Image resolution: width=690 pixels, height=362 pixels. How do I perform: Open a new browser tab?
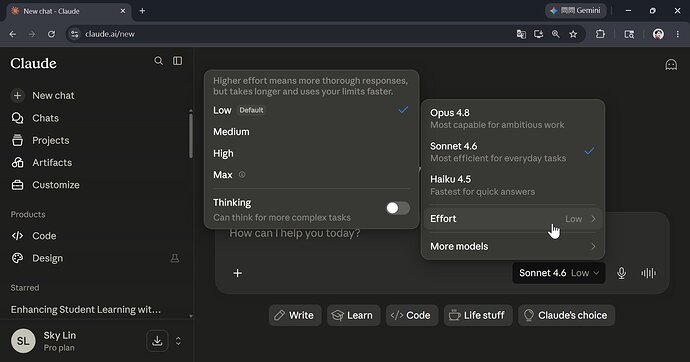point(142,11)
